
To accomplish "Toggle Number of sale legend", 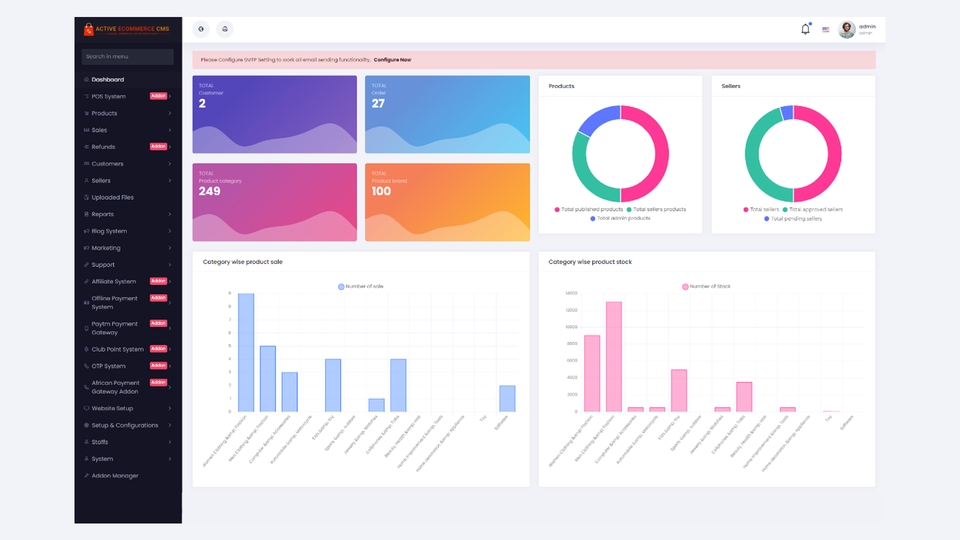I will point(361,287).
